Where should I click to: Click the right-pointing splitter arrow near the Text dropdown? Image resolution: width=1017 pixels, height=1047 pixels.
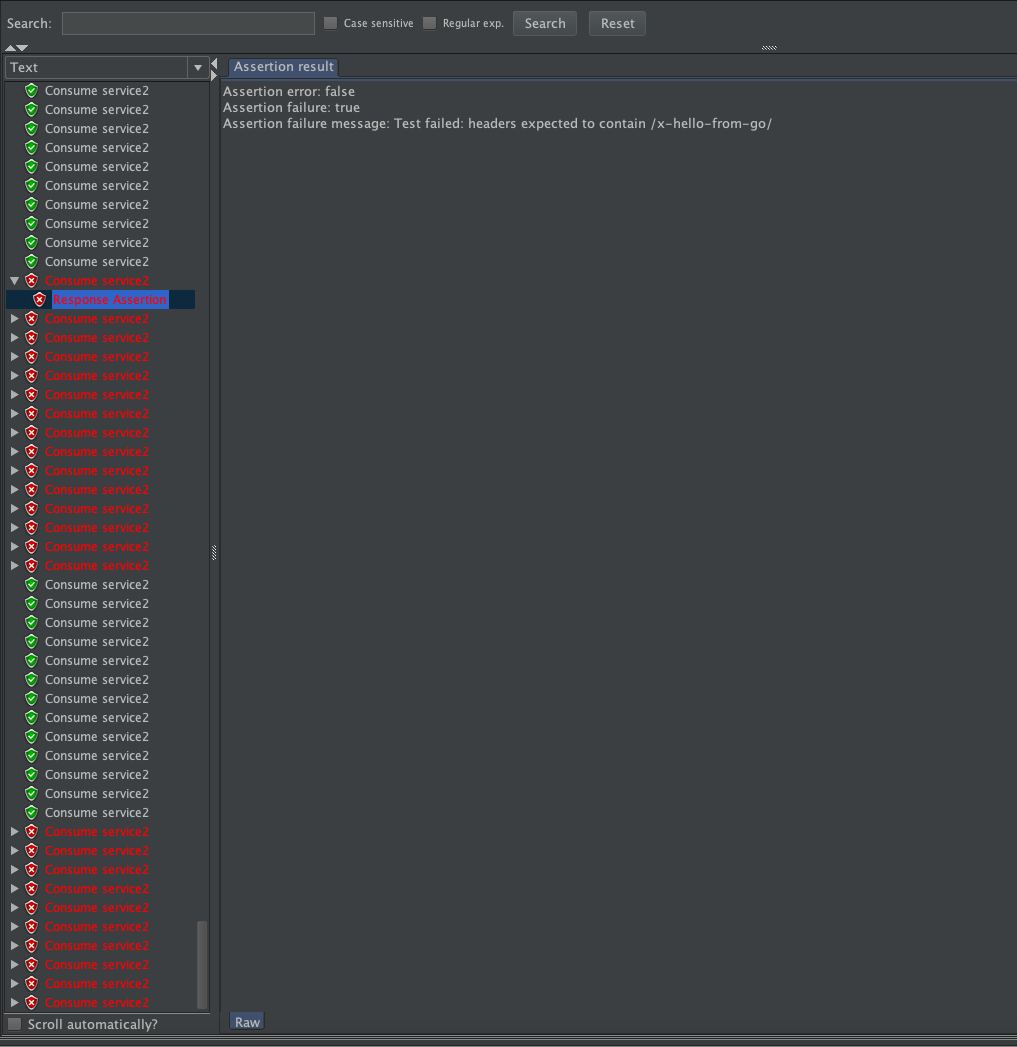pos(214,75)
